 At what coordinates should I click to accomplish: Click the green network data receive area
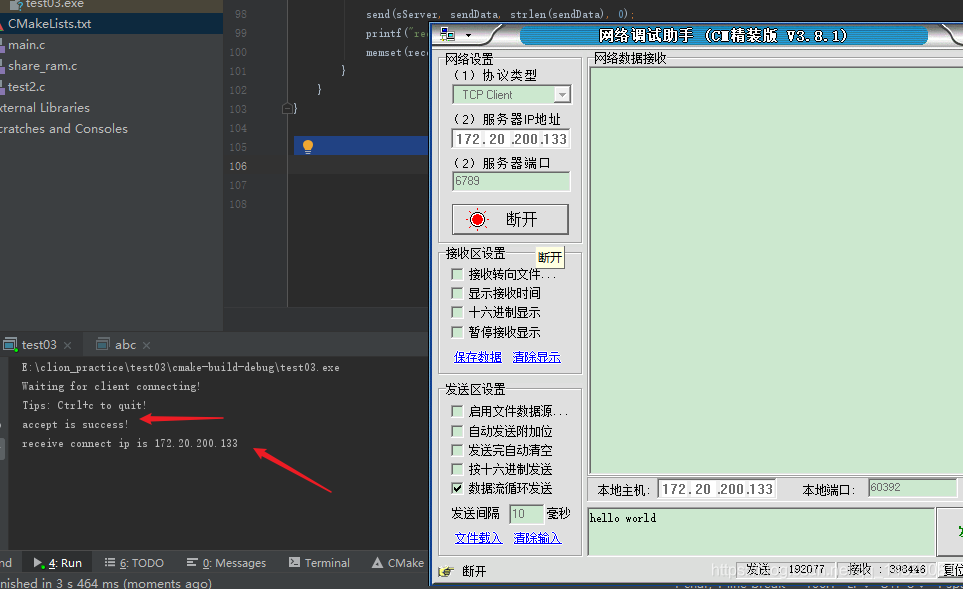(x=776, y=270)
